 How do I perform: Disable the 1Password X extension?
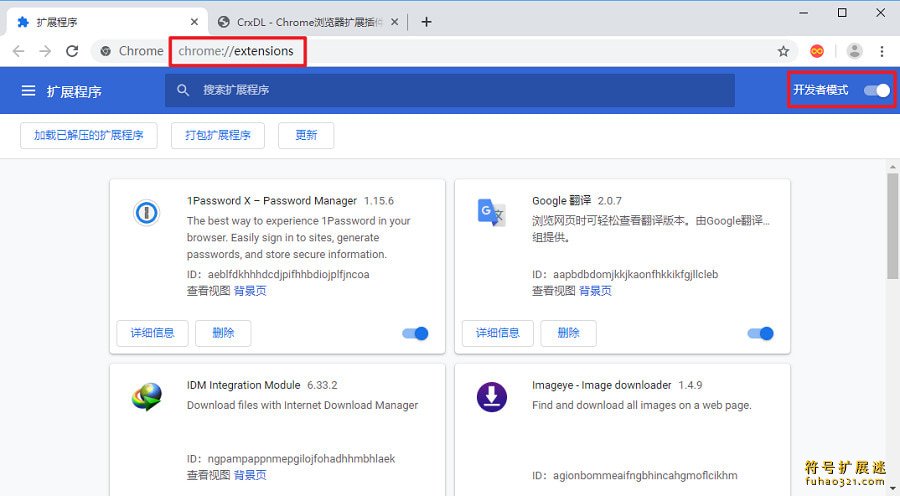415,334
